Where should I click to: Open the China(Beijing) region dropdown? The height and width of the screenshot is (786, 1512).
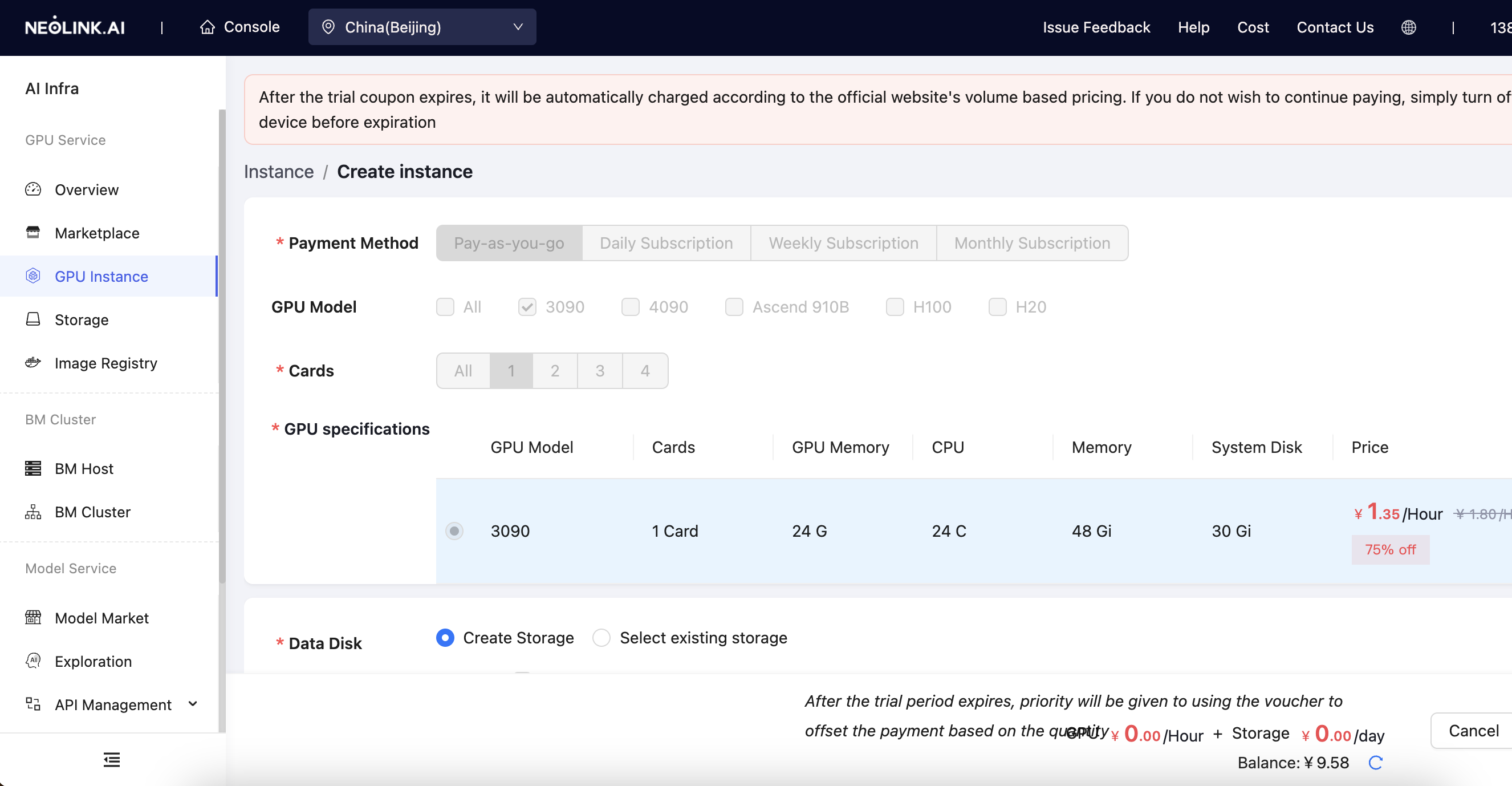pyautogui.click(x=422, y=27)
